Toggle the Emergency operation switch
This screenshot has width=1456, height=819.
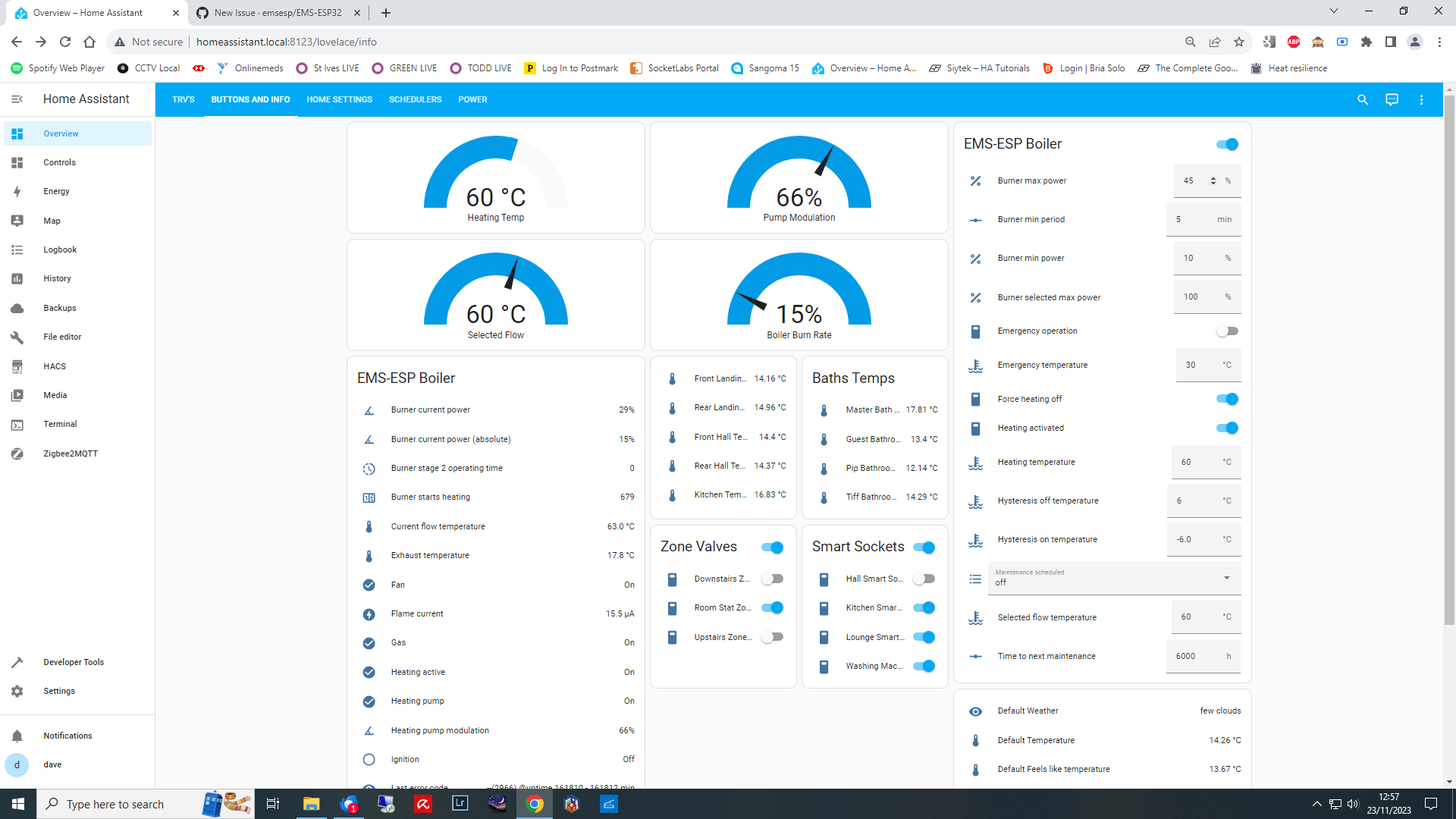(1226, 331)
